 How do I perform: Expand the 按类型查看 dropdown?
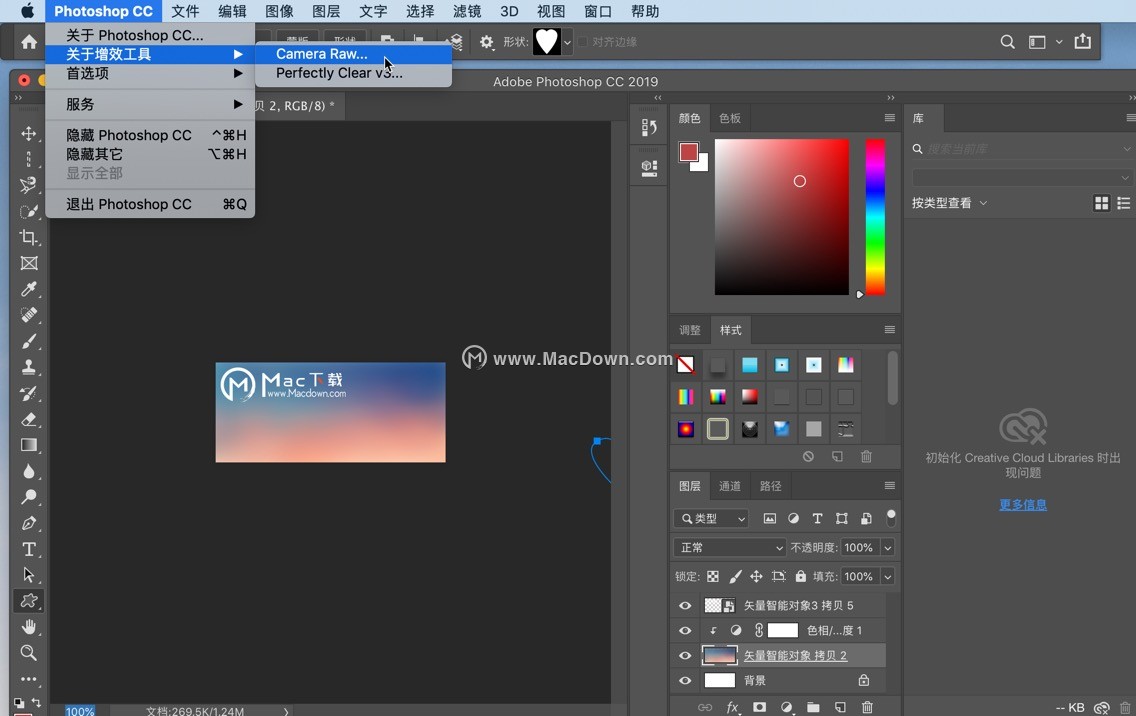point(949,203)
